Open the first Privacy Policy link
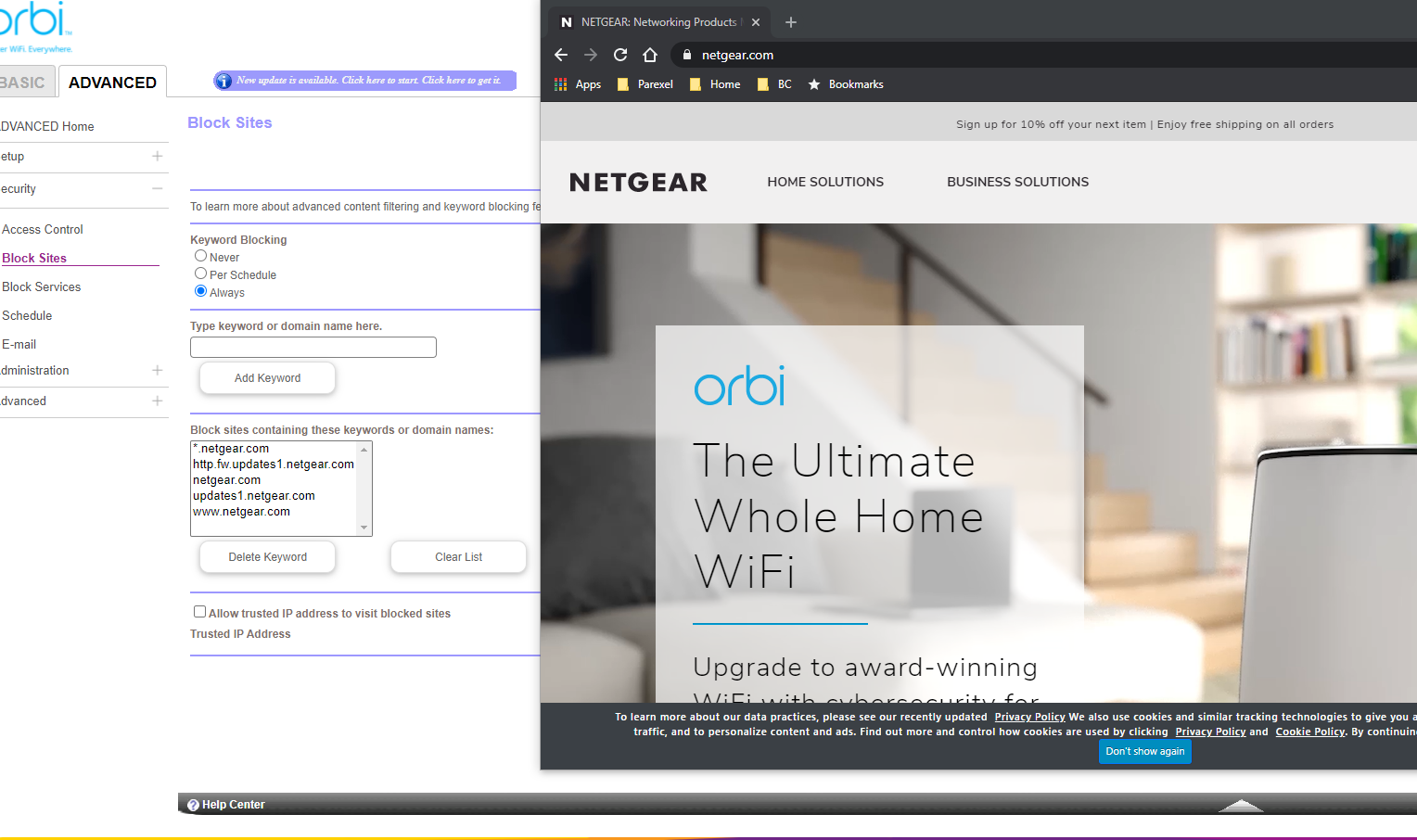Screen dimensions: 1417x840 coord(1029,717)
